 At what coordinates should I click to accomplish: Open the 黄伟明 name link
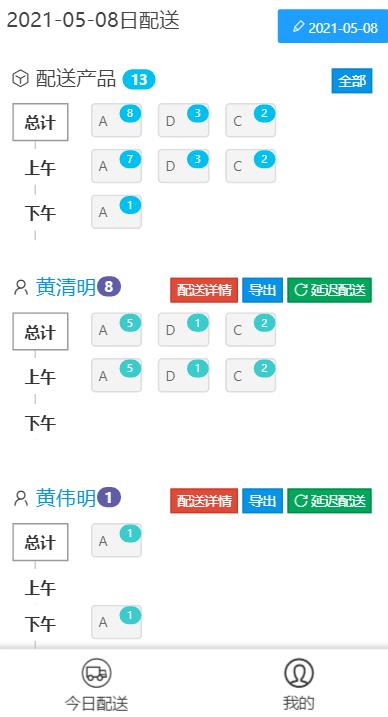pos(66,498)
